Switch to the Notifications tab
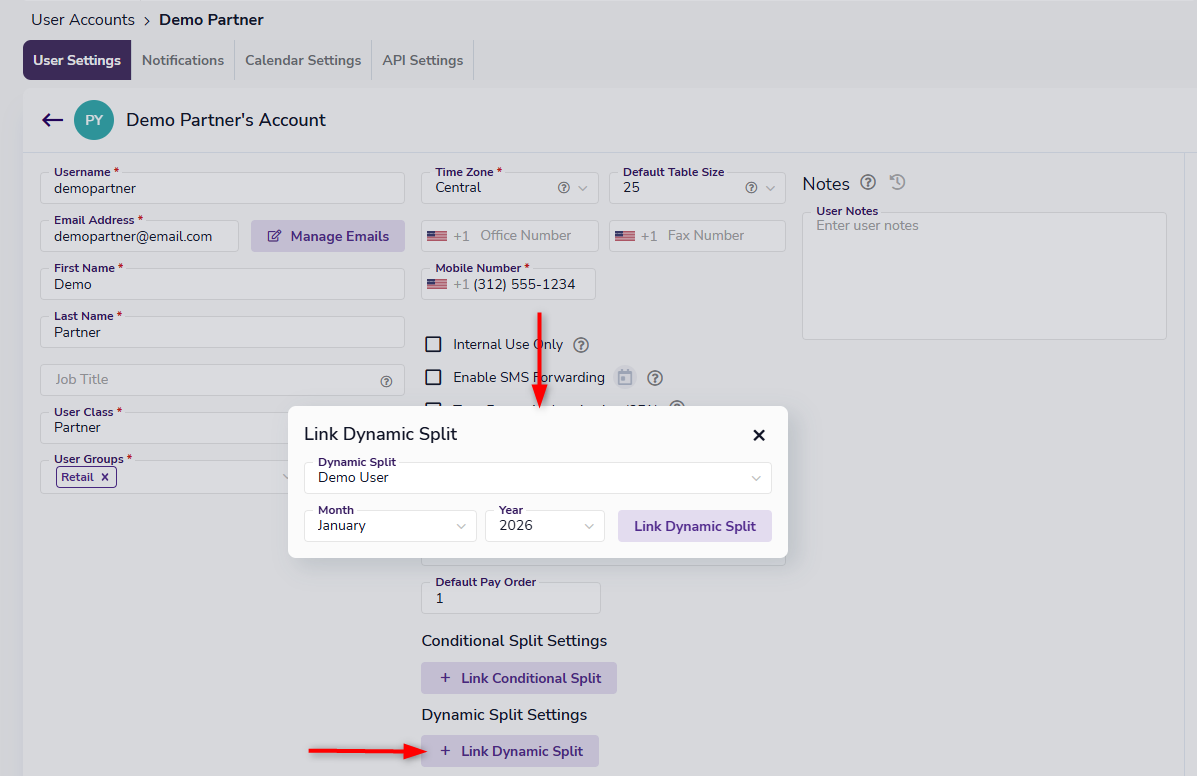 (x=183, y=60)
